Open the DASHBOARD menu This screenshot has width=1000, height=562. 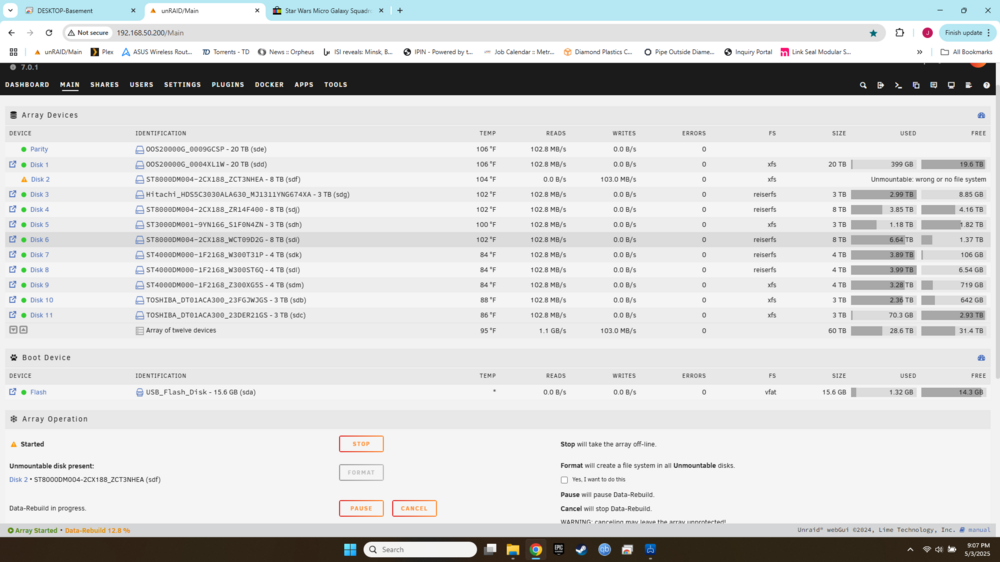click(x=27, y=85)
